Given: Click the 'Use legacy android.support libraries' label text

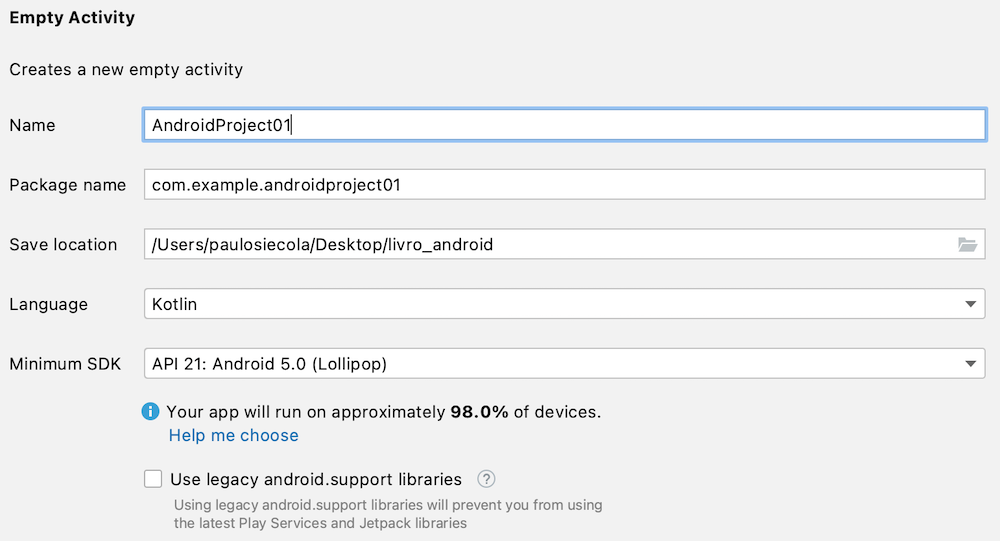Looking at the screenshot, I should [316, 479].
